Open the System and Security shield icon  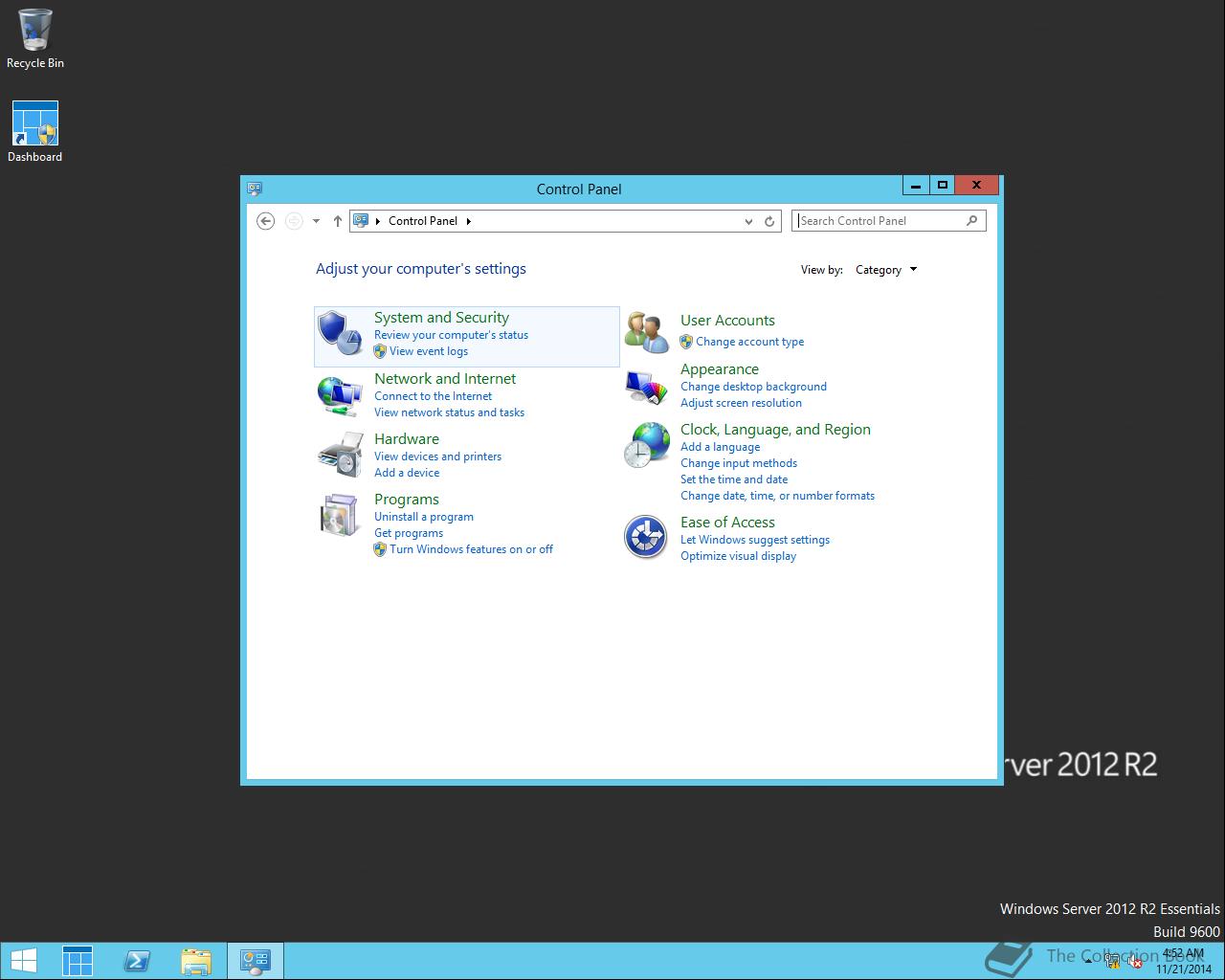point(340,334)
